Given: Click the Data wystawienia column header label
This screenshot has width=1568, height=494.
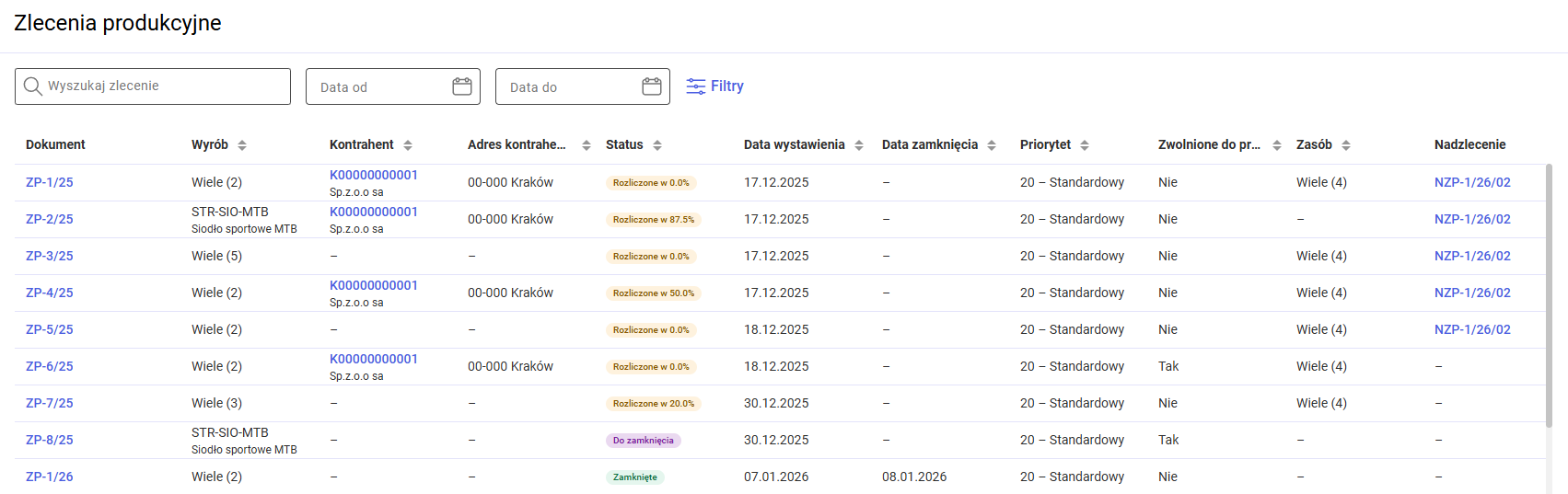Looking at the screenshot, I should [x=794, y=144].
